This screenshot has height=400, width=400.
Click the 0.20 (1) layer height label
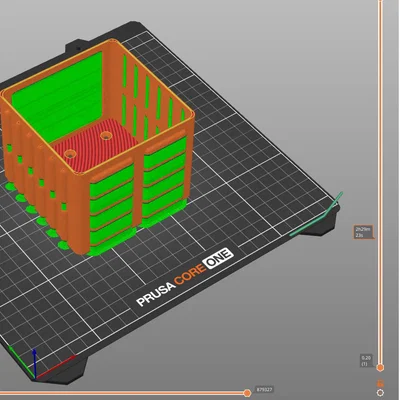click(367, 361)
